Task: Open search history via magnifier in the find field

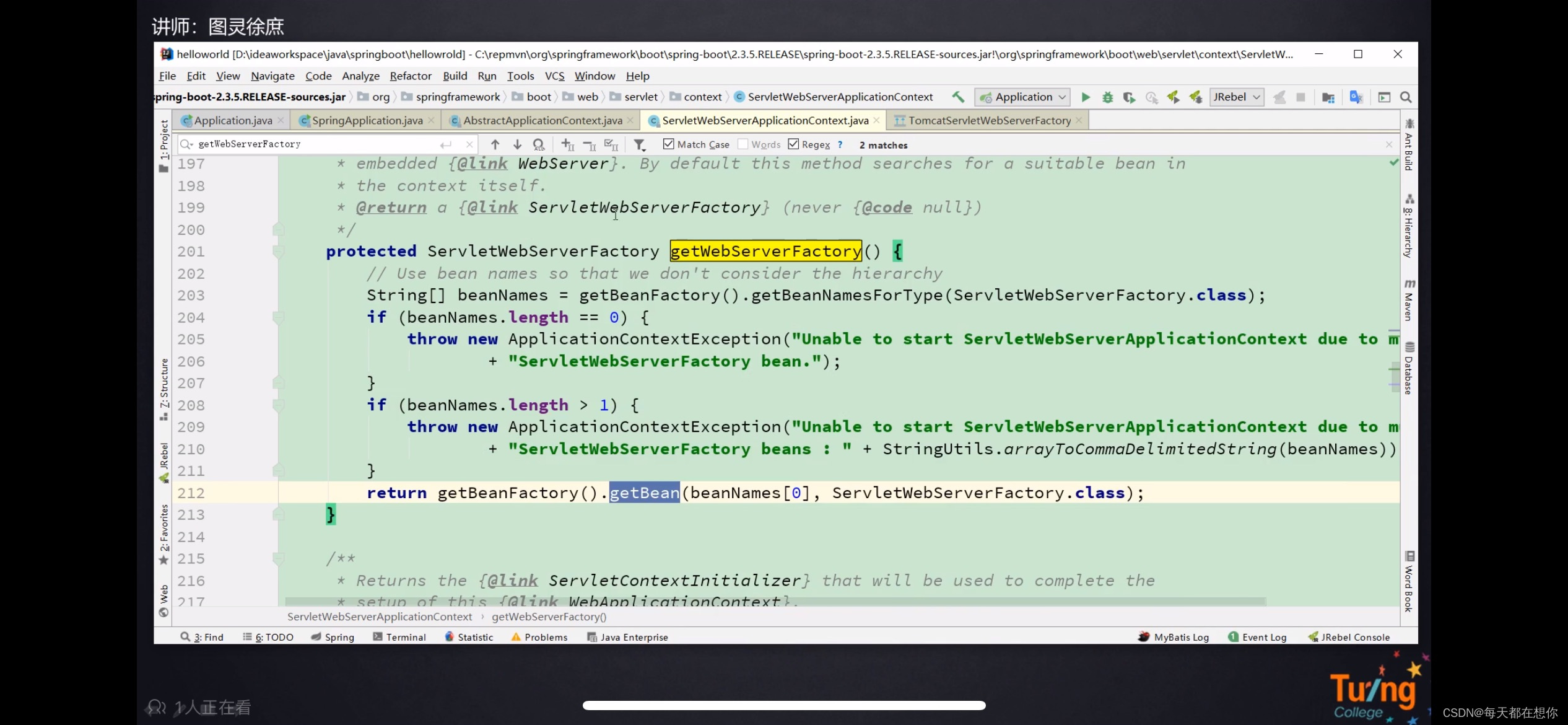Action: point(186,144)
